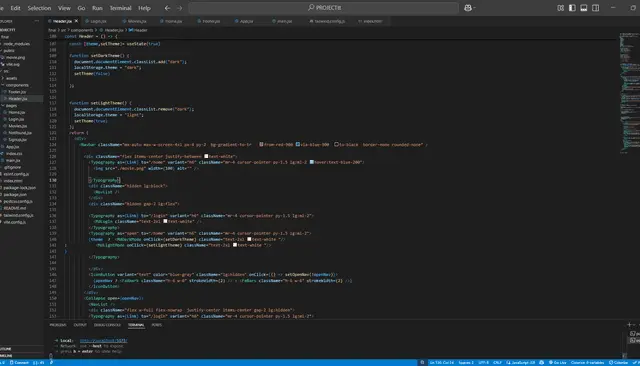Open the Copilot chat icon

(468, 8)
